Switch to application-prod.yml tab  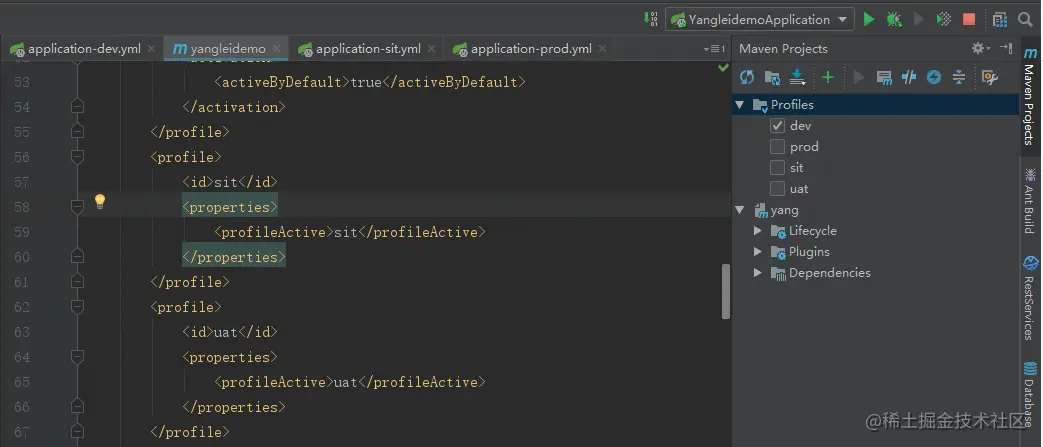pos(531,49)
